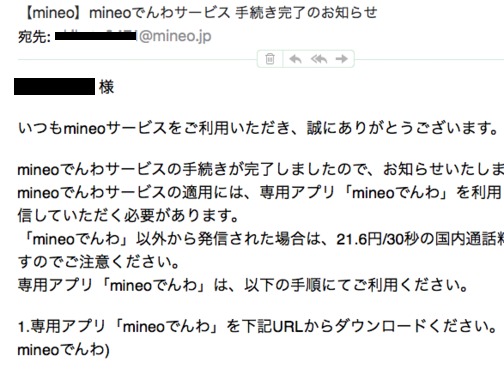The image size is (504, 380).
Task: Click the greeting line starting いつもmineoサービス
Action: [x=258, y=128]
